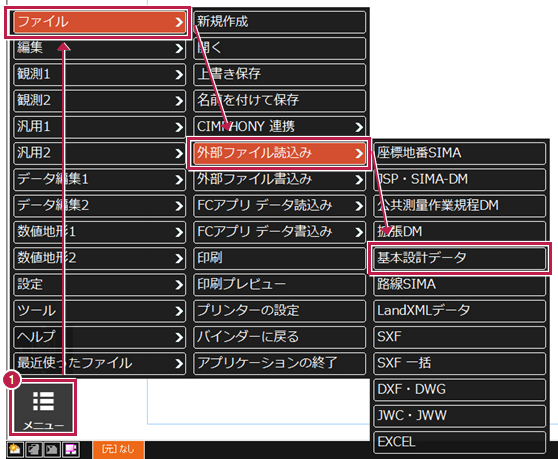
Task: Click the [元] なし orange indicator
Action: click(x=119, y=449)
